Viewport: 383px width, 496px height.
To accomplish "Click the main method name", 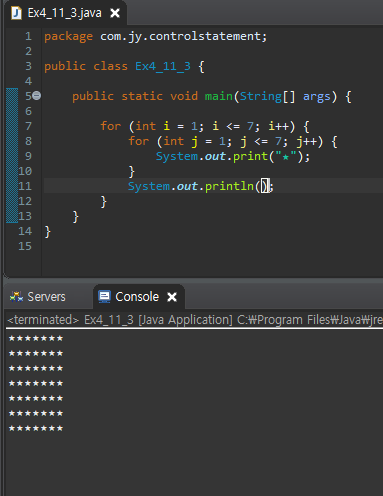I will (x=219, y=96).
